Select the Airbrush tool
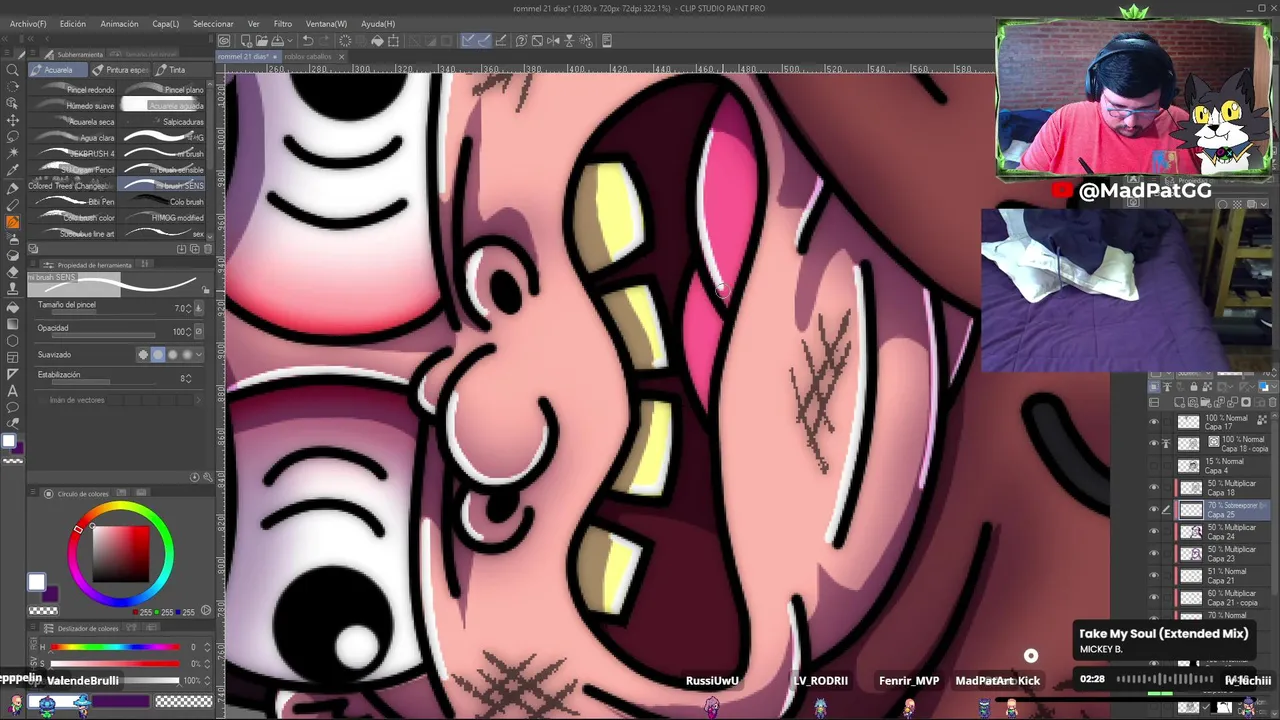 (12, 239)
